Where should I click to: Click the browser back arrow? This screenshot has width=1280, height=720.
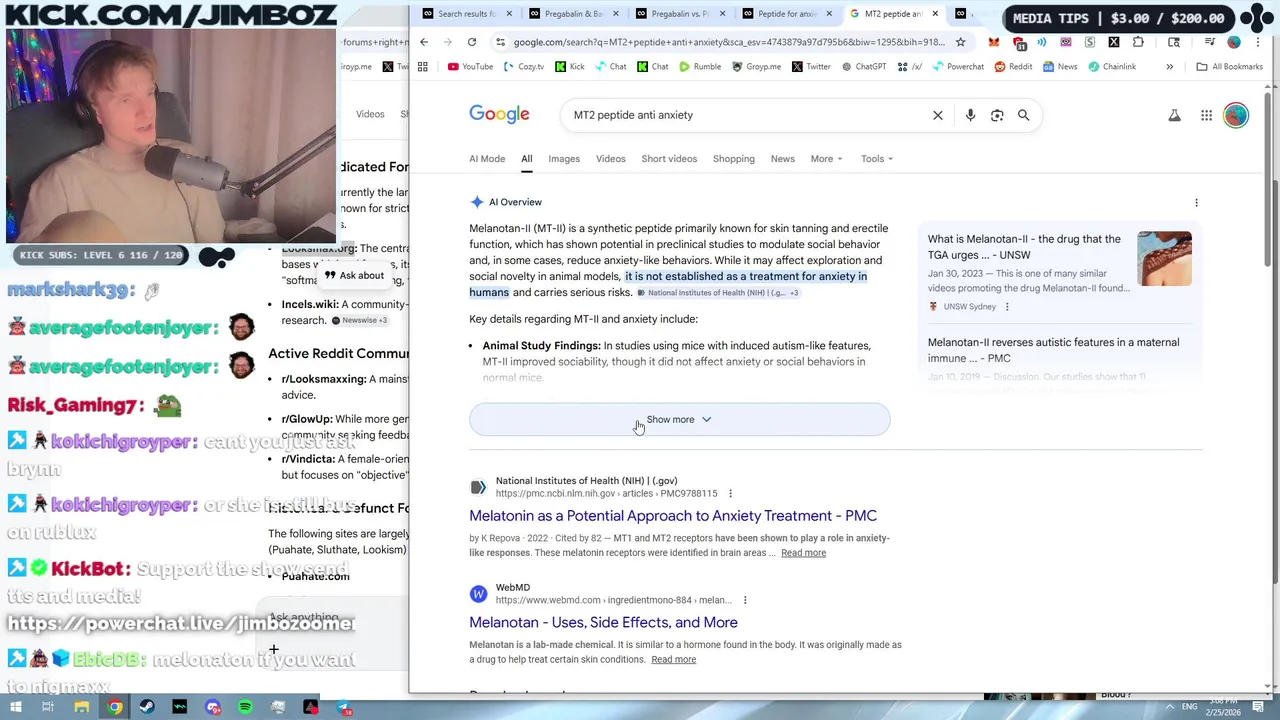pyautogui.click(x=424, y=42)
